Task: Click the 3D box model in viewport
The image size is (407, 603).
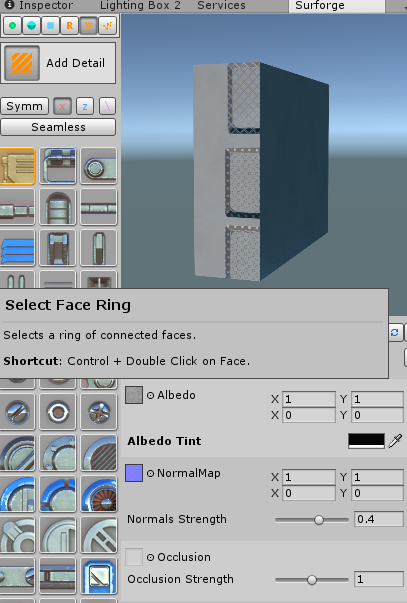Action: tap(260, 171)
